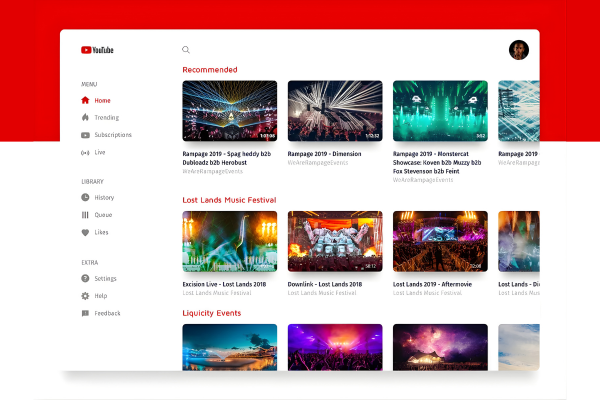Screen dimensions: 600x400
Task: Click the History clock icon
Action: [85, 198]
